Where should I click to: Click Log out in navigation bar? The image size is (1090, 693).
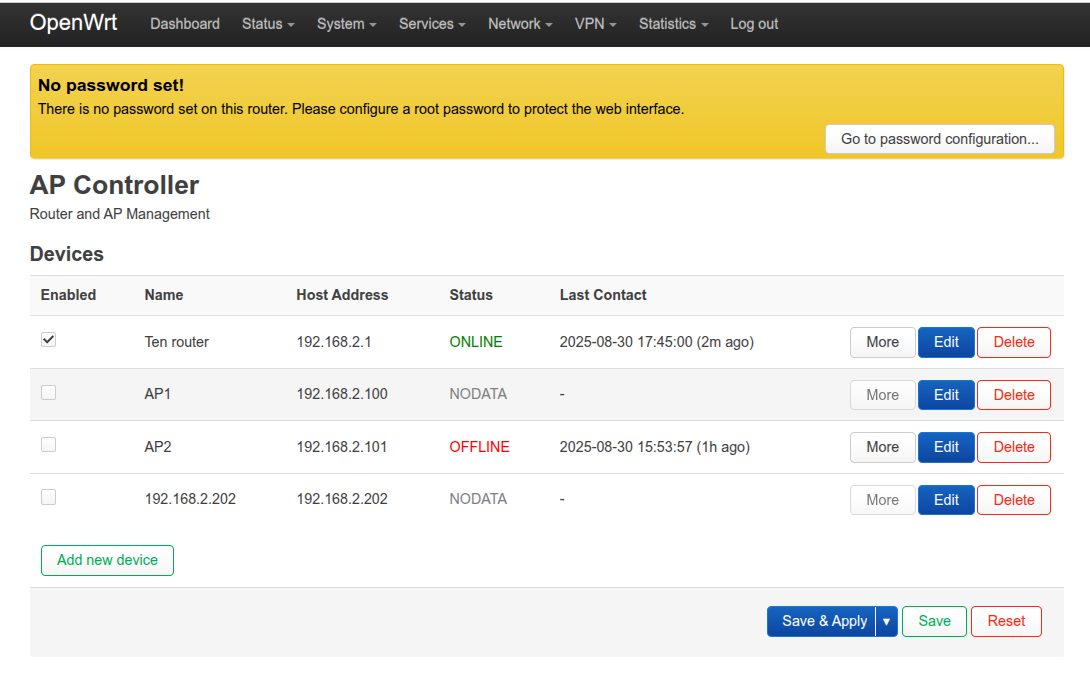[754, 24]
